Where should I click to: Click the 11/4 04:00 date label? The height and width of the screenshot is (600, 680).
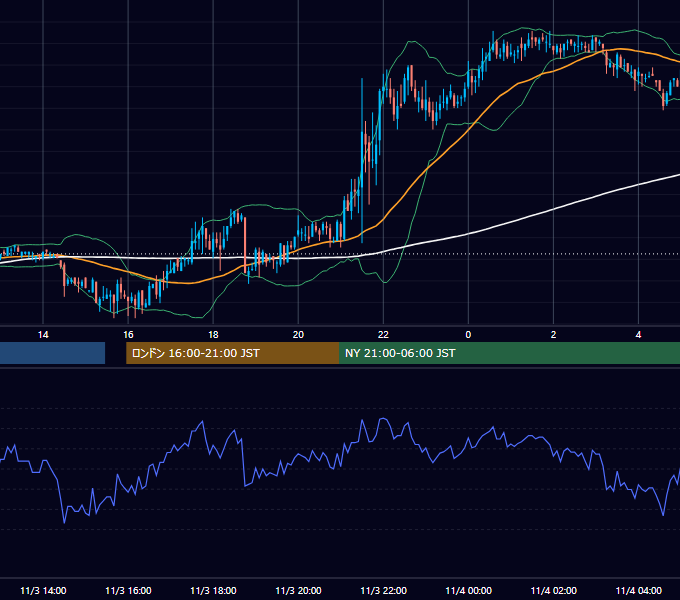(638, 590)
